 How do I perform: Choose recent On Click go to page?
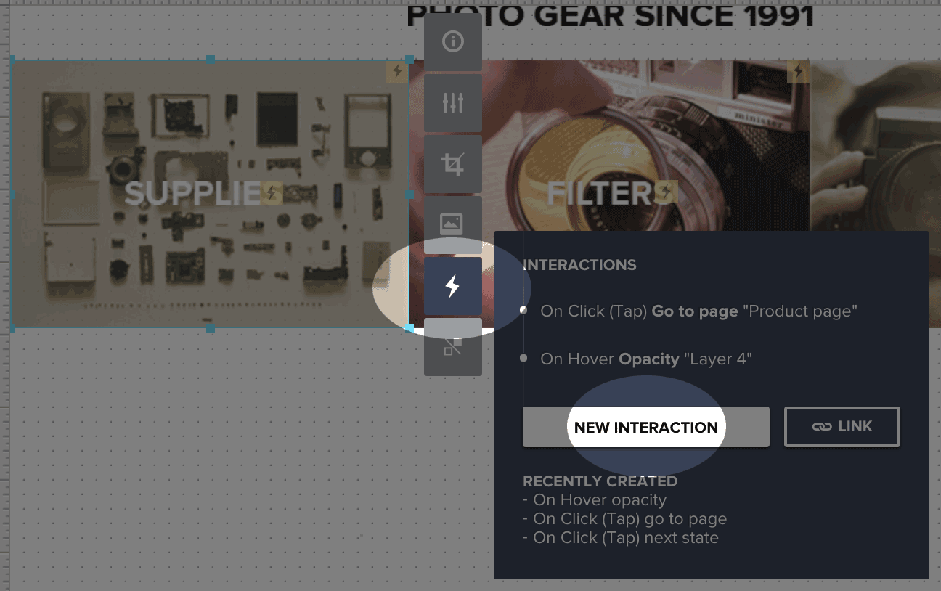click(630, 518)
